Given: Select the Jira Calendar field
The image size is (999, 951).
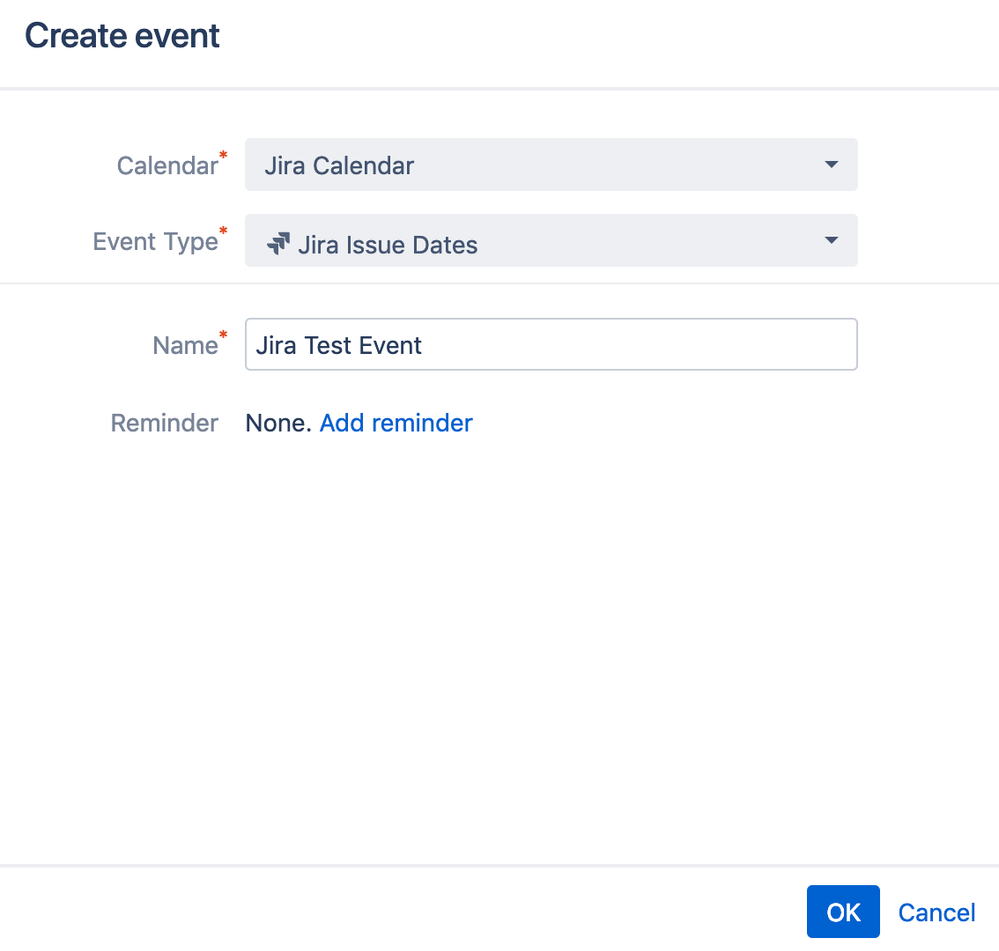Looking at the screenshot, I should point(550,165).
